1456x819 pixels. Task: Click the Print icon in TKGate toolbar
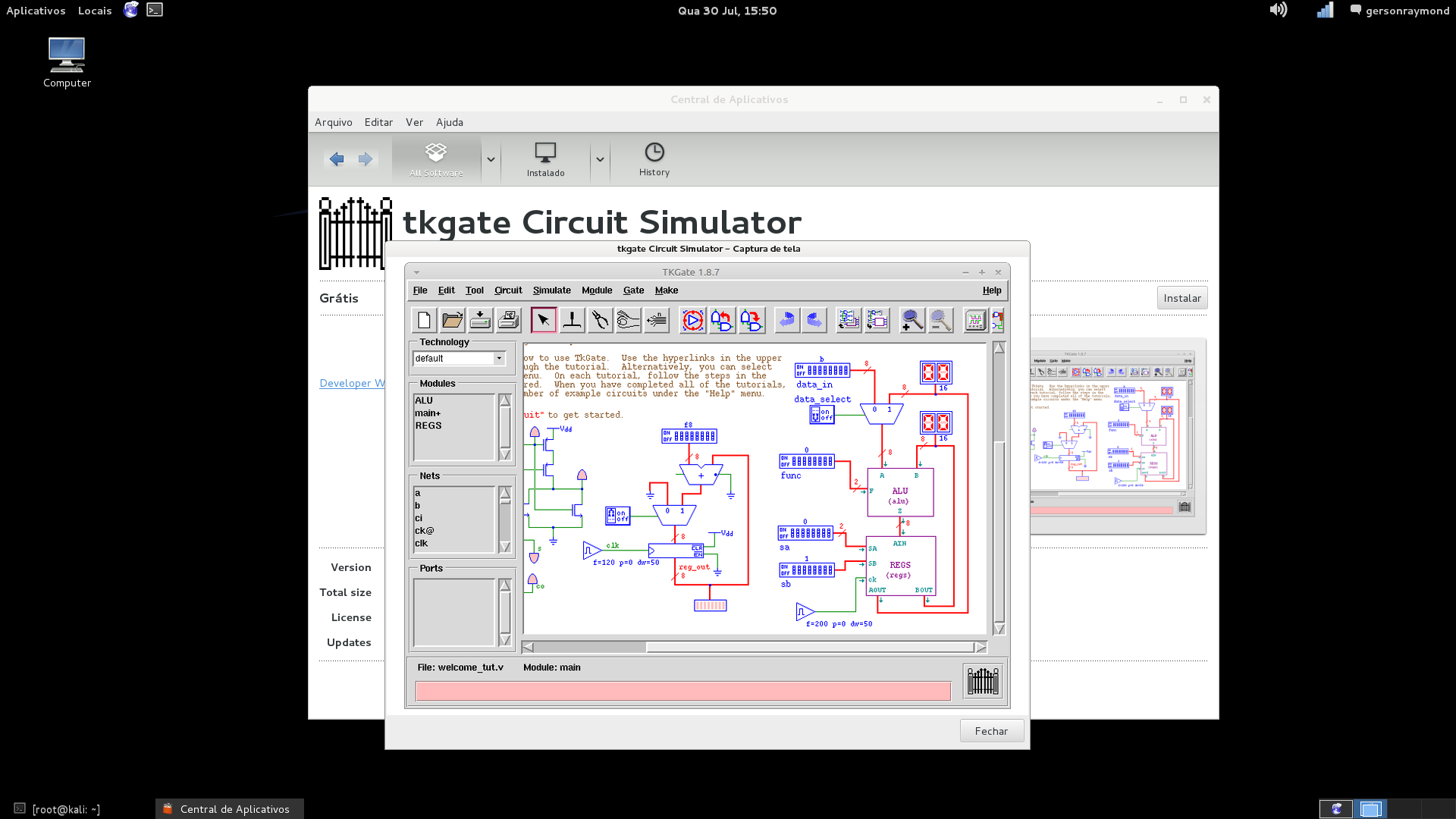click(x=508, y=320)
